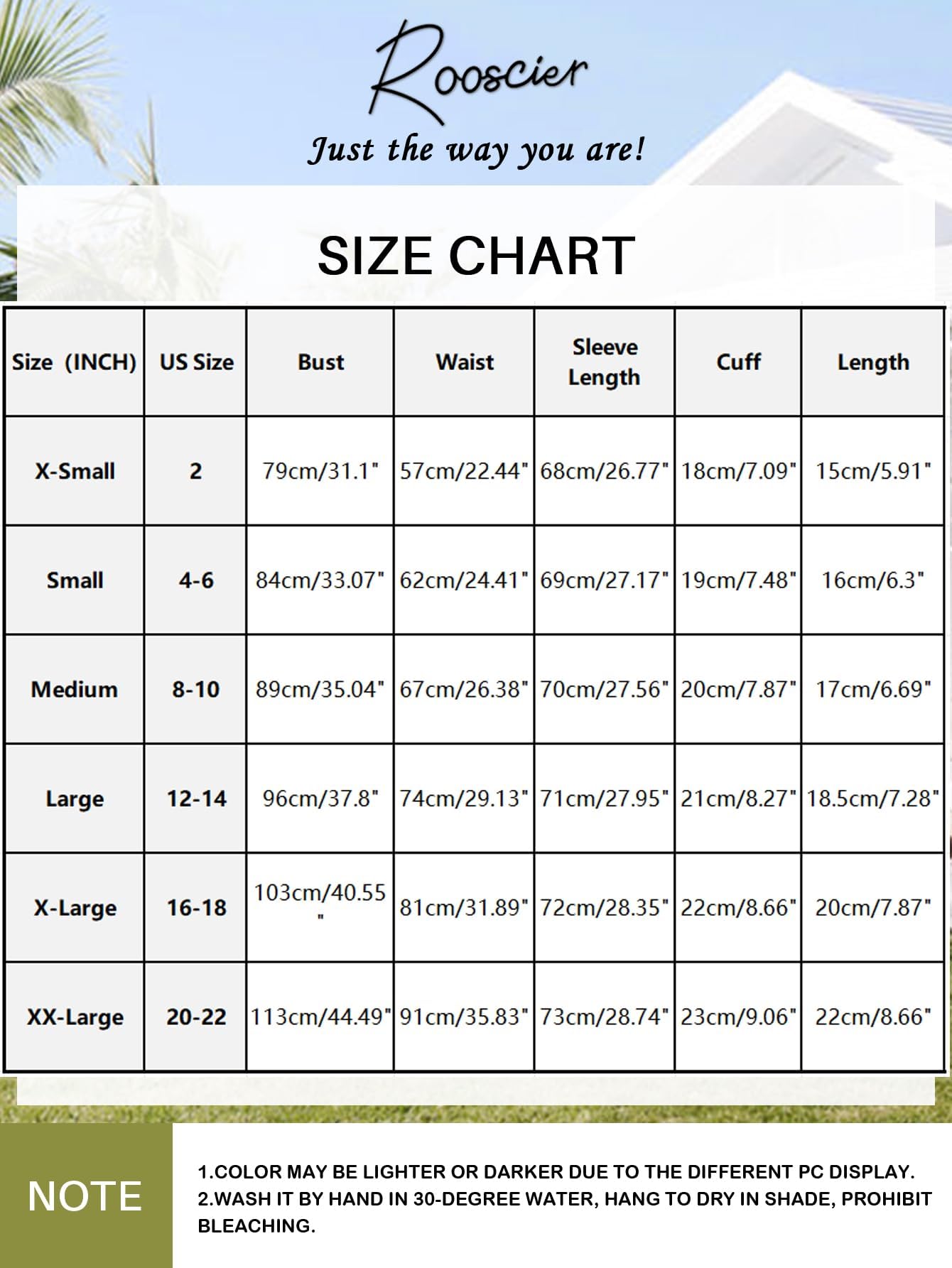Click waist value '57cm/22.44"'

click(464, 471)
